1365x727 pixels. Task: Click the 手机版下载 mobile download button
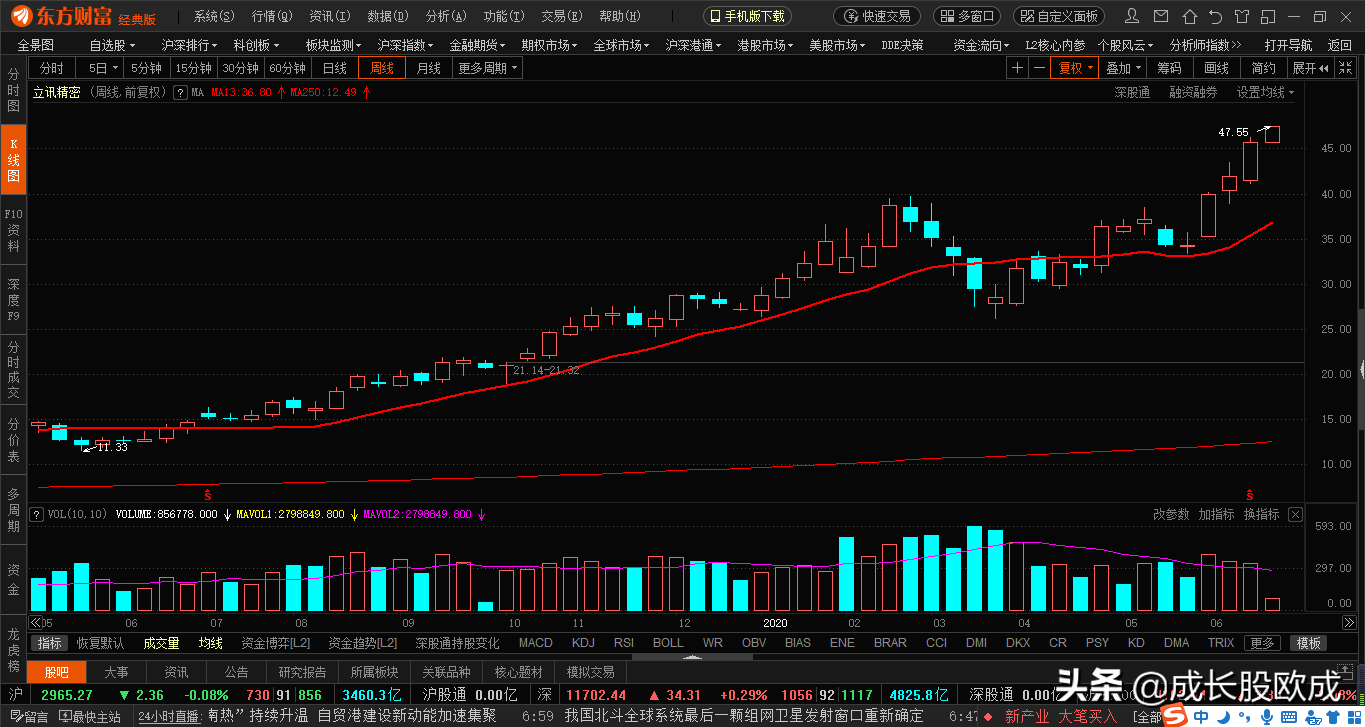click(748, 16)
